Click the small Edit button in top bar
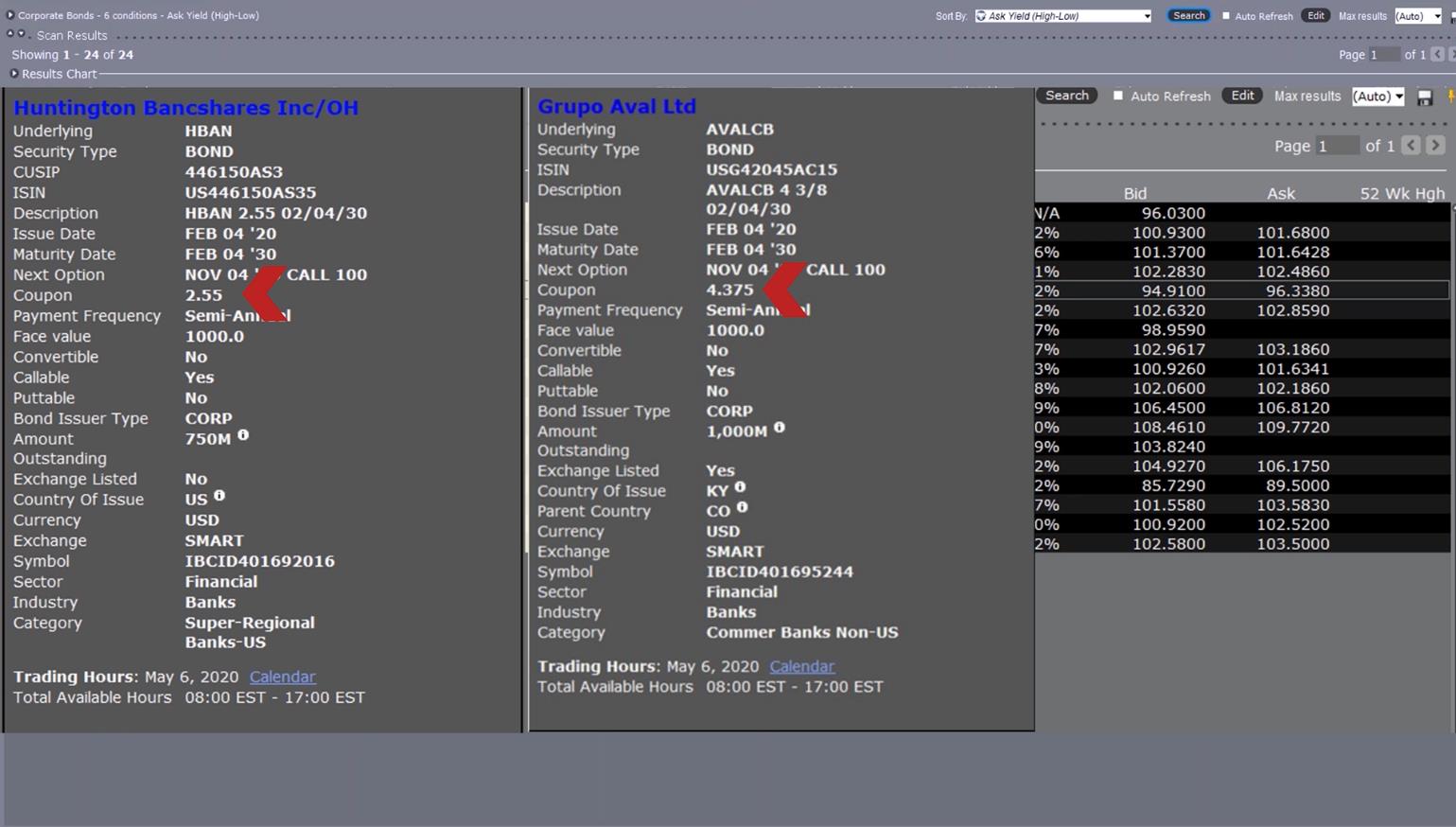This screenshot has height=827, width=1456. point(1315,16)
